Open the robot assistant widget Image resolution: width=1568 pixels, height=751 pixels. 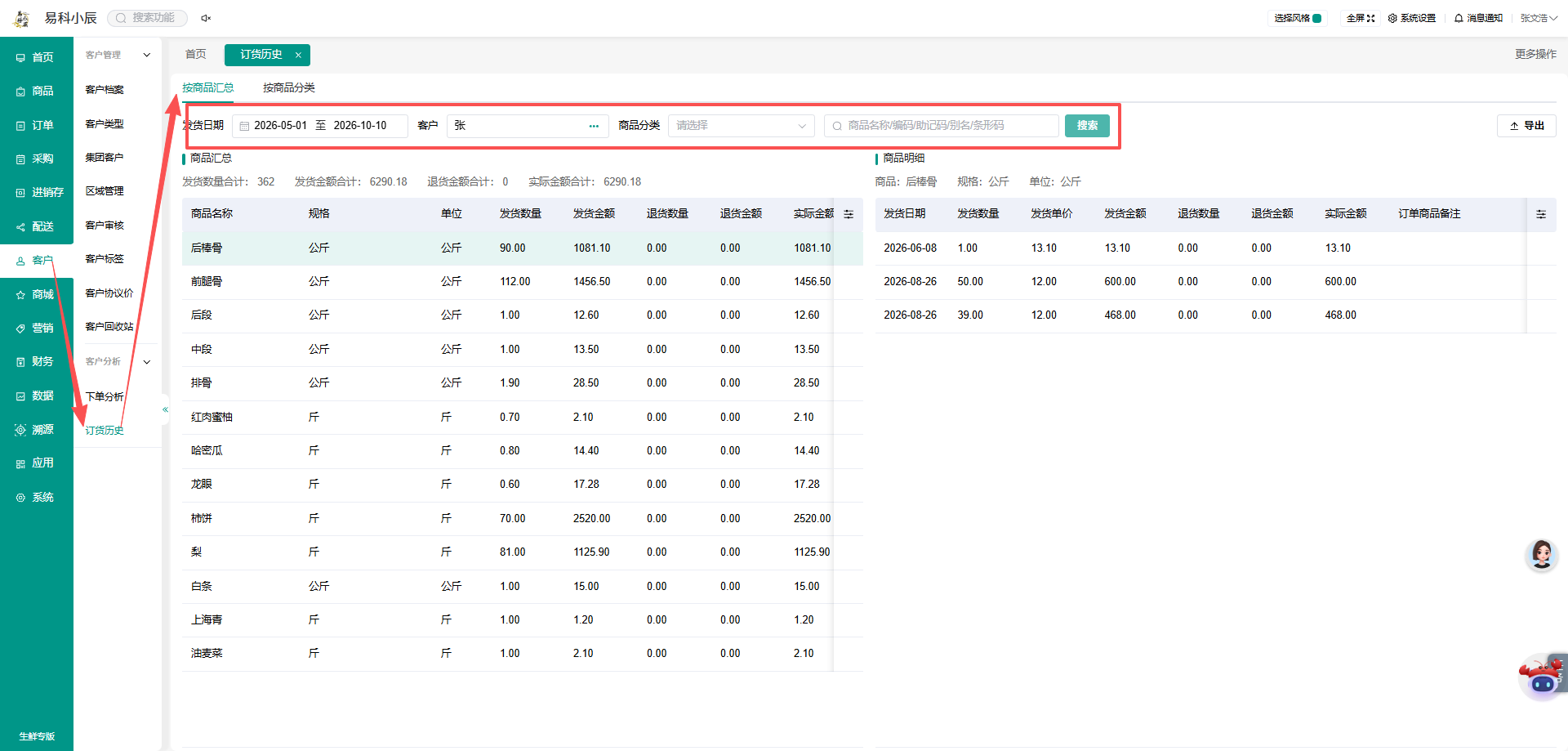coord(1542,677)
